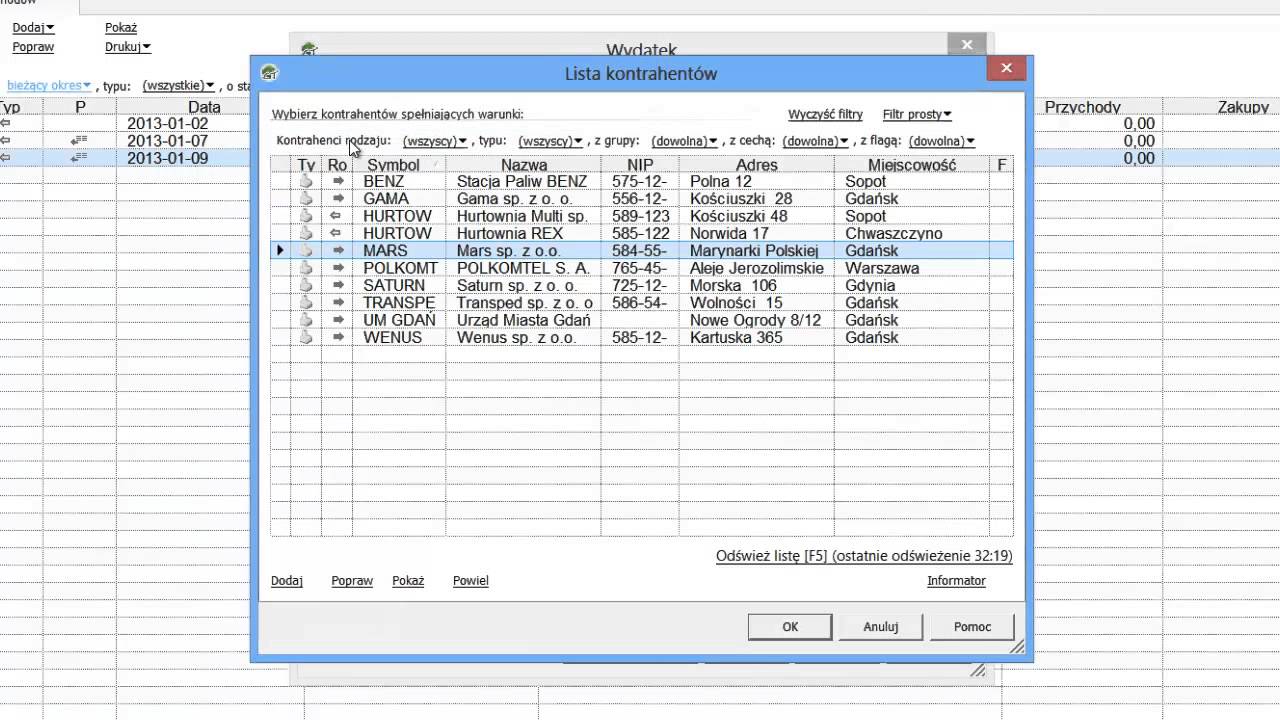1280x720 pixels.
Task: Click the type icon in the BENZ row
Action: (306, 182)
